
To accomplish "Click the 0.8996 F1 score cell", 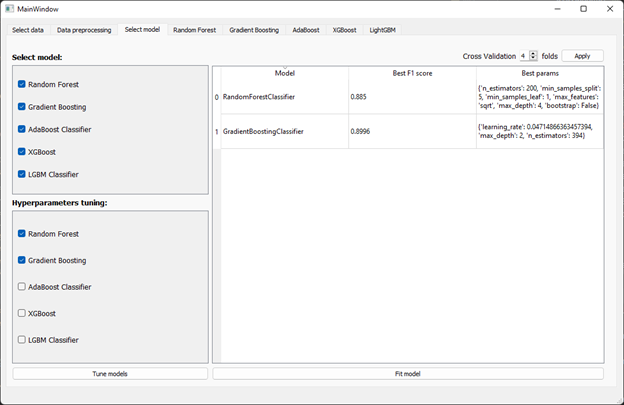I will [412, 132].
